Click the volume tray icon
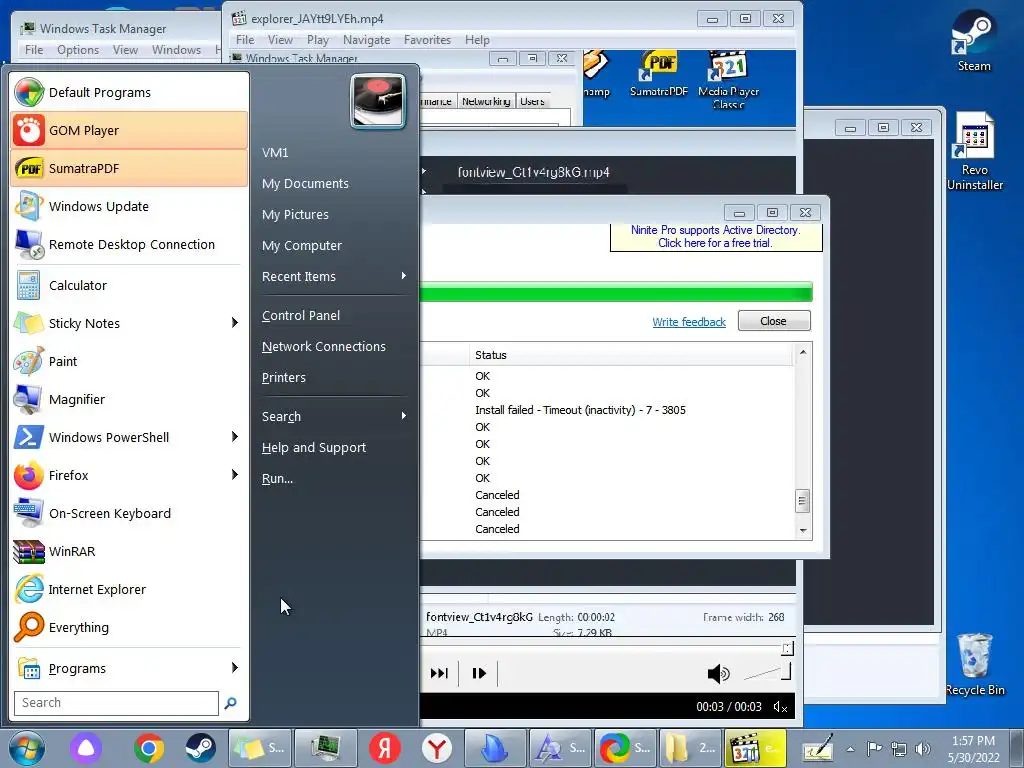 coord(923,749)
